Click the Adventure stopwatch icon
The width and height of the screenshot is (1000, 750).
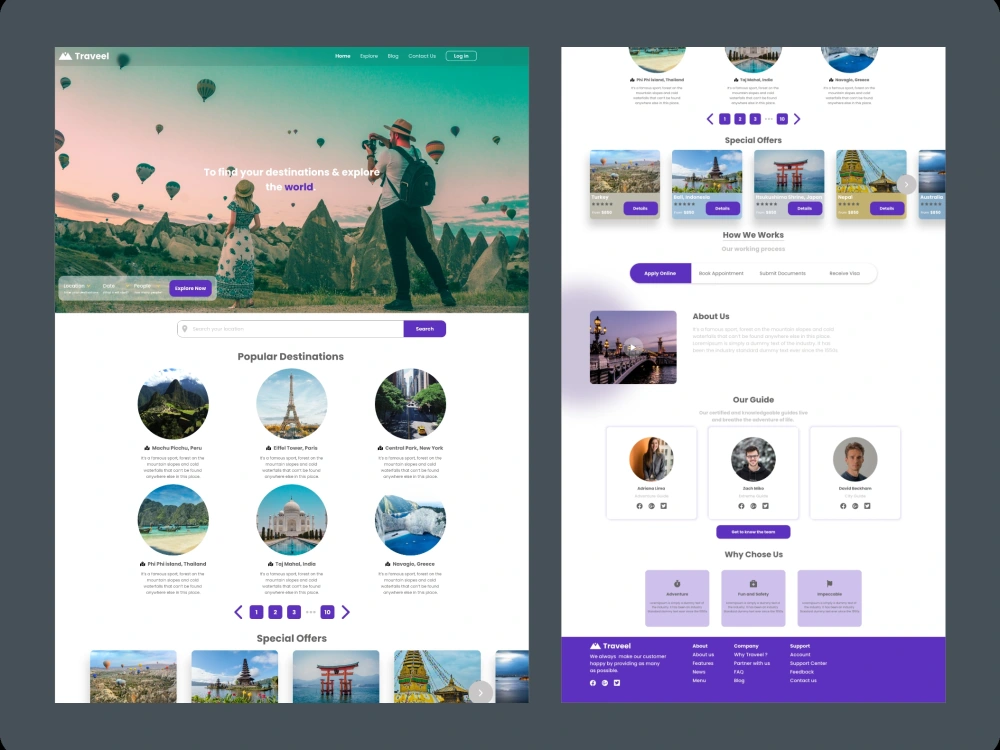pyautogui.click(x=677, y=584)
